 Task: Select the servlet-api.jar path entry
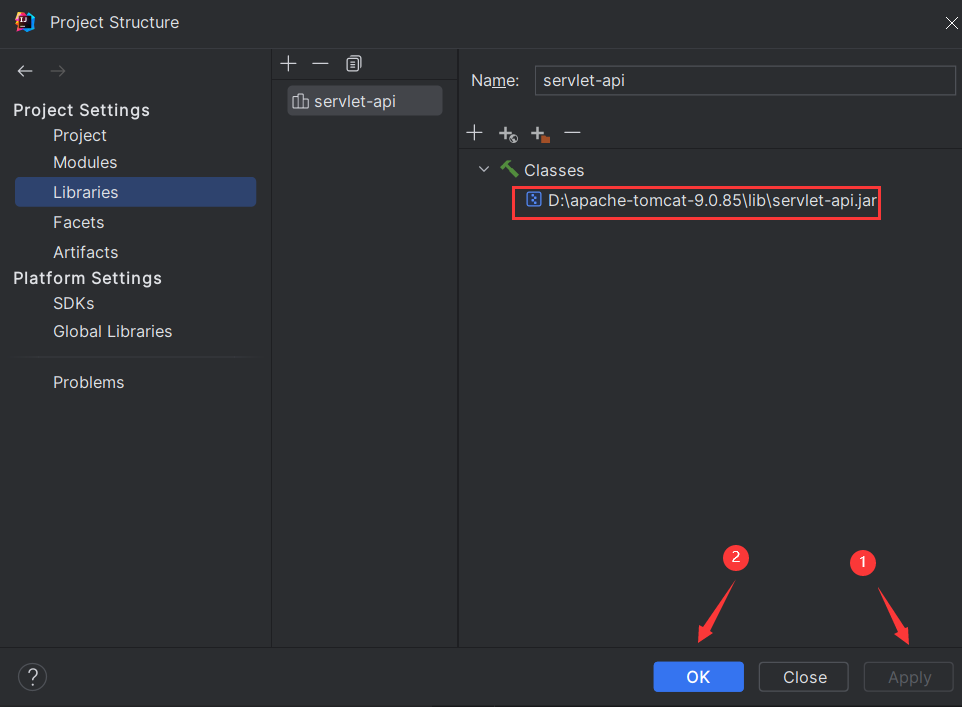701,201
